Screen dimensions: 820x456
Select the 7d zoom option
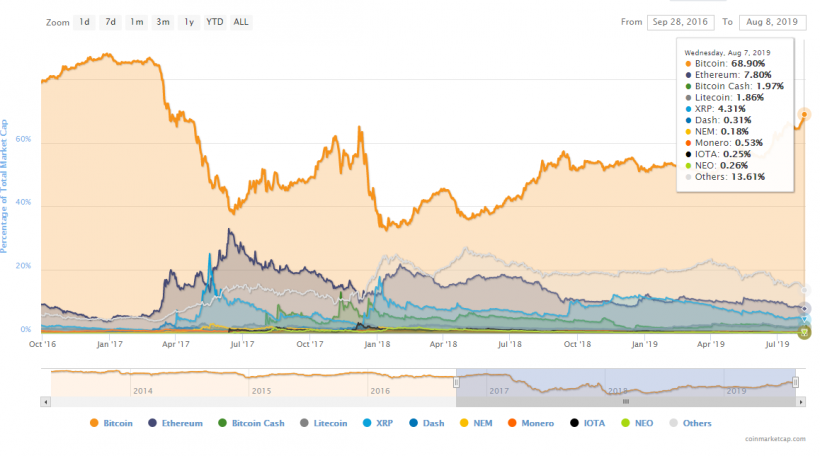[110, 22]
